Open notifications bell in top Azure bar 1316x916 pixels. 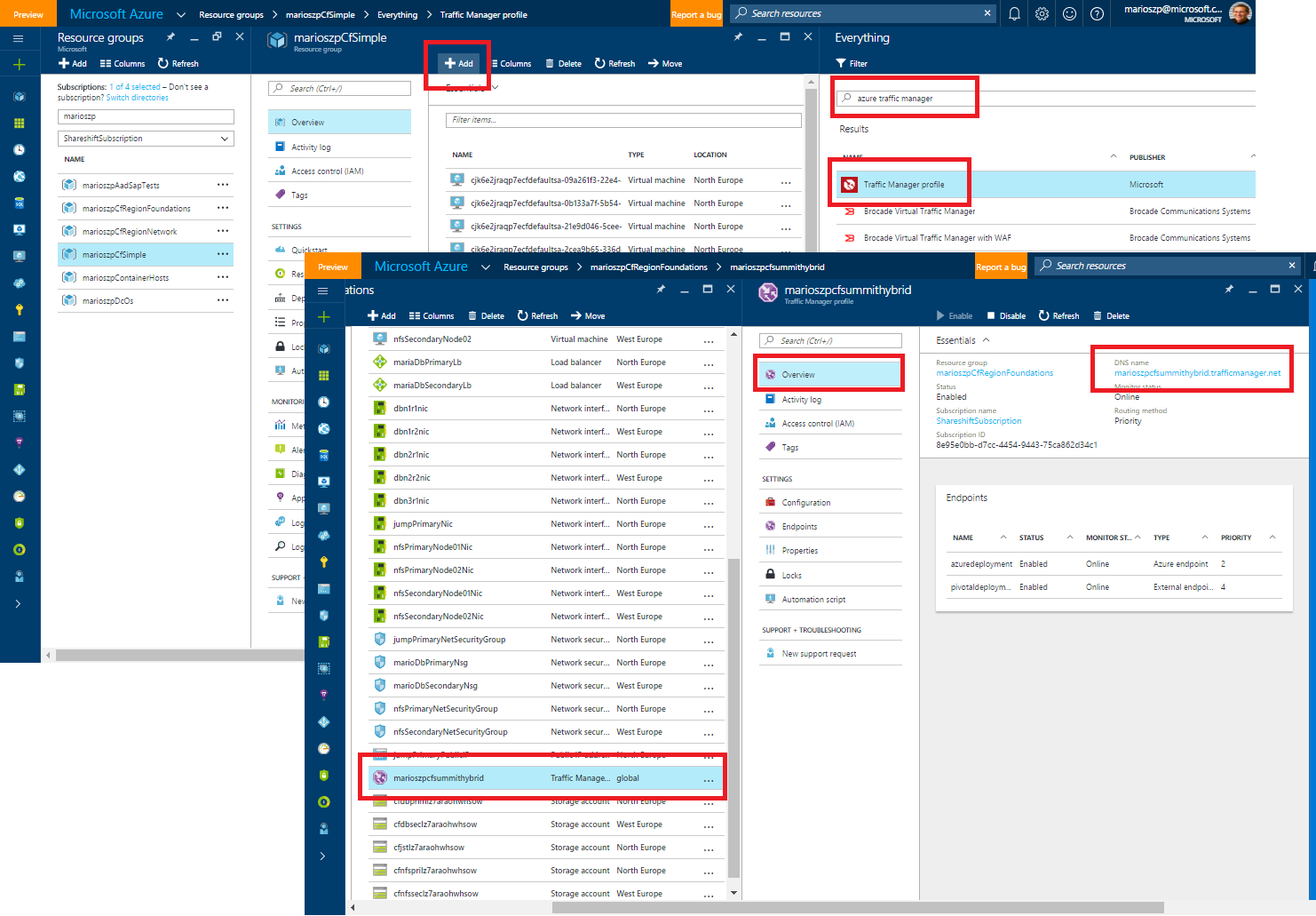1014,13
